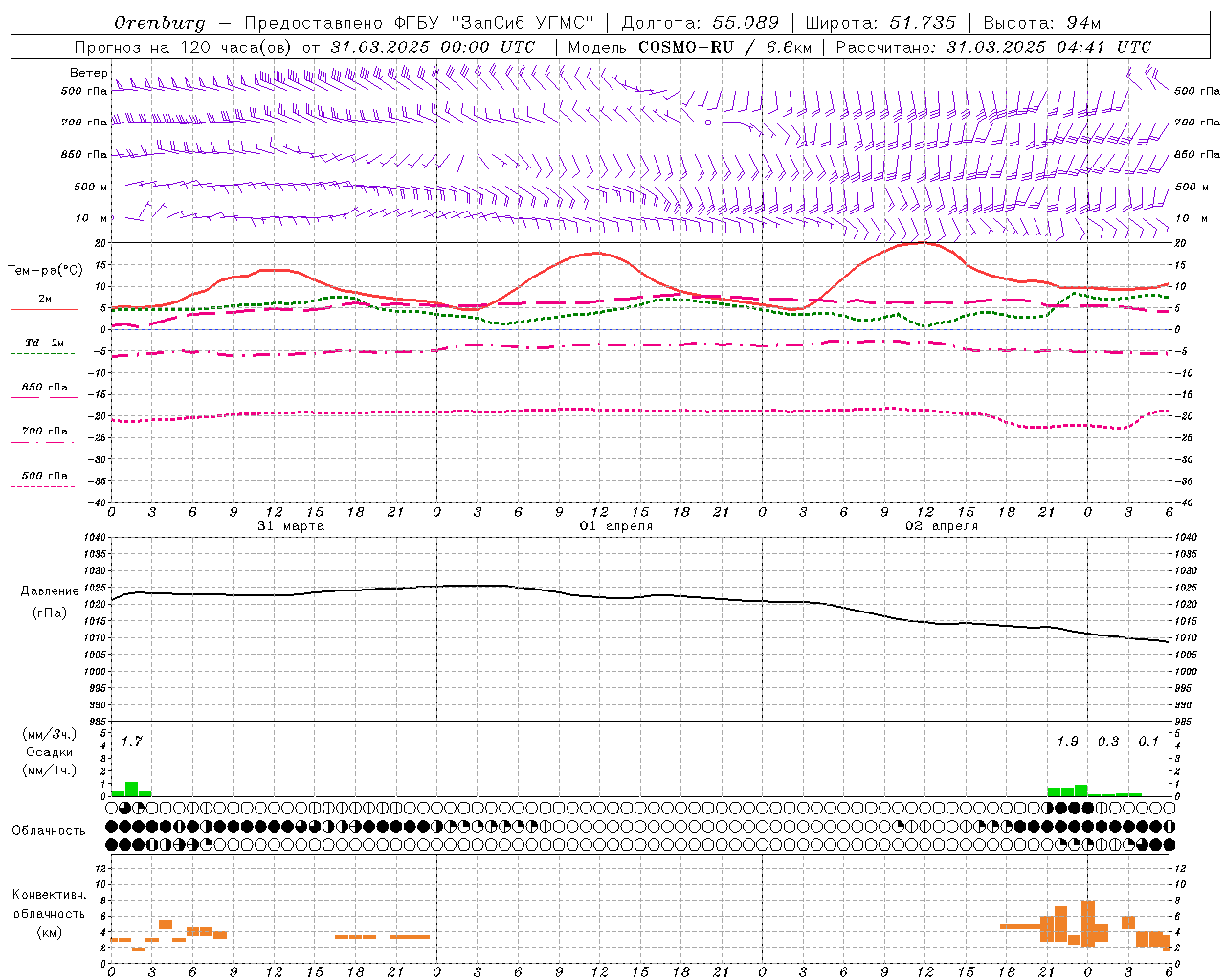
Task: Click the "Ветер" wind panel label
Action: pos(88,73)
